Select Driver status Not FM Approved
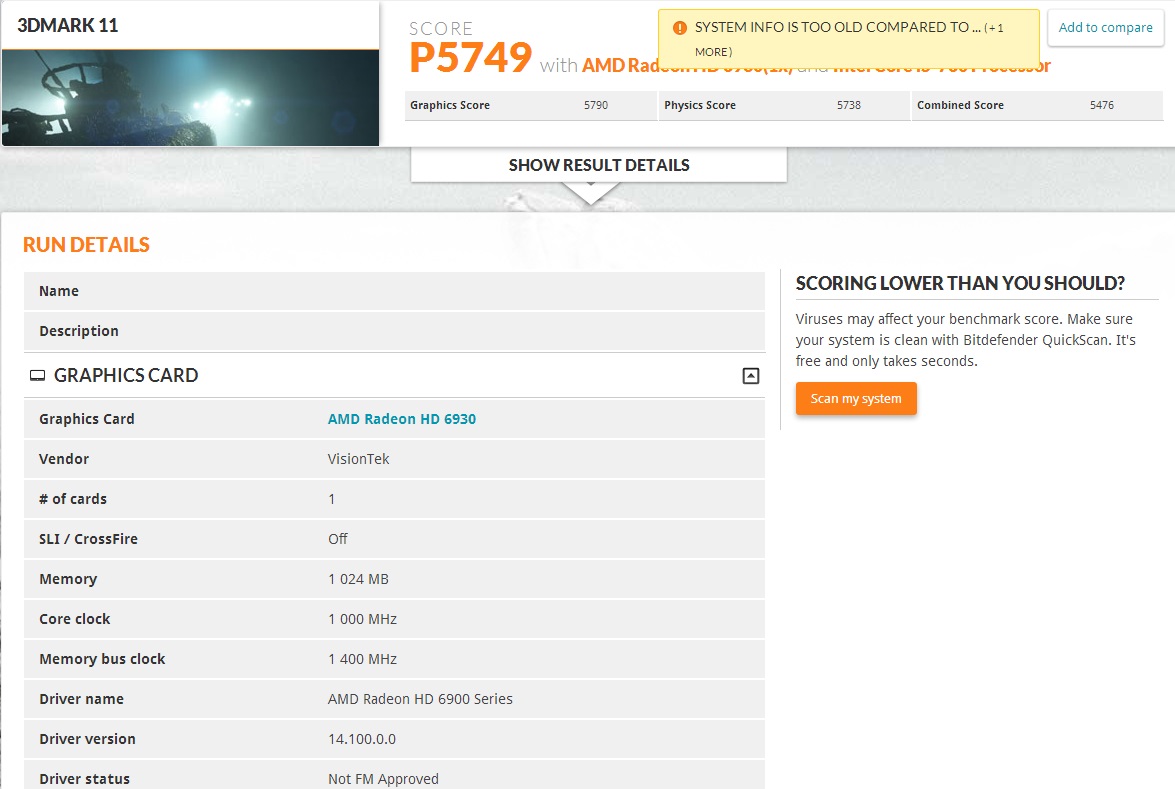The image size is (1175, 789). pyautogui.click(x=383, y=779)
